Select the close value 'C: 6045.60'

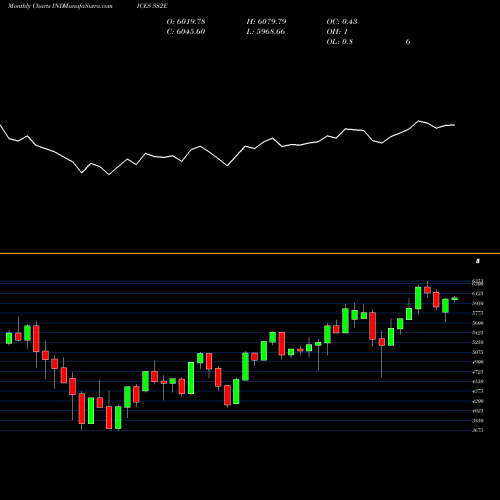(186, 32)
